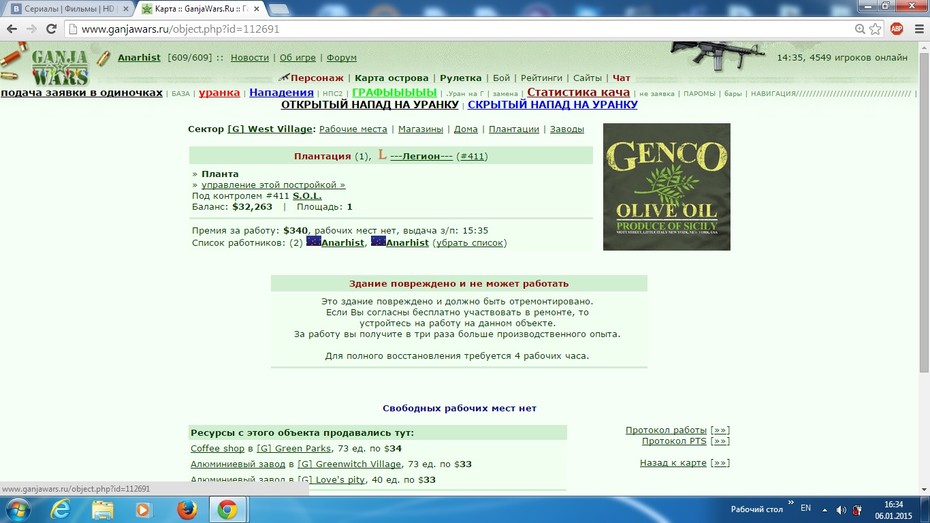Open File Explorer from the taskbar
930x523 pixels.
[x=102, y=509]
